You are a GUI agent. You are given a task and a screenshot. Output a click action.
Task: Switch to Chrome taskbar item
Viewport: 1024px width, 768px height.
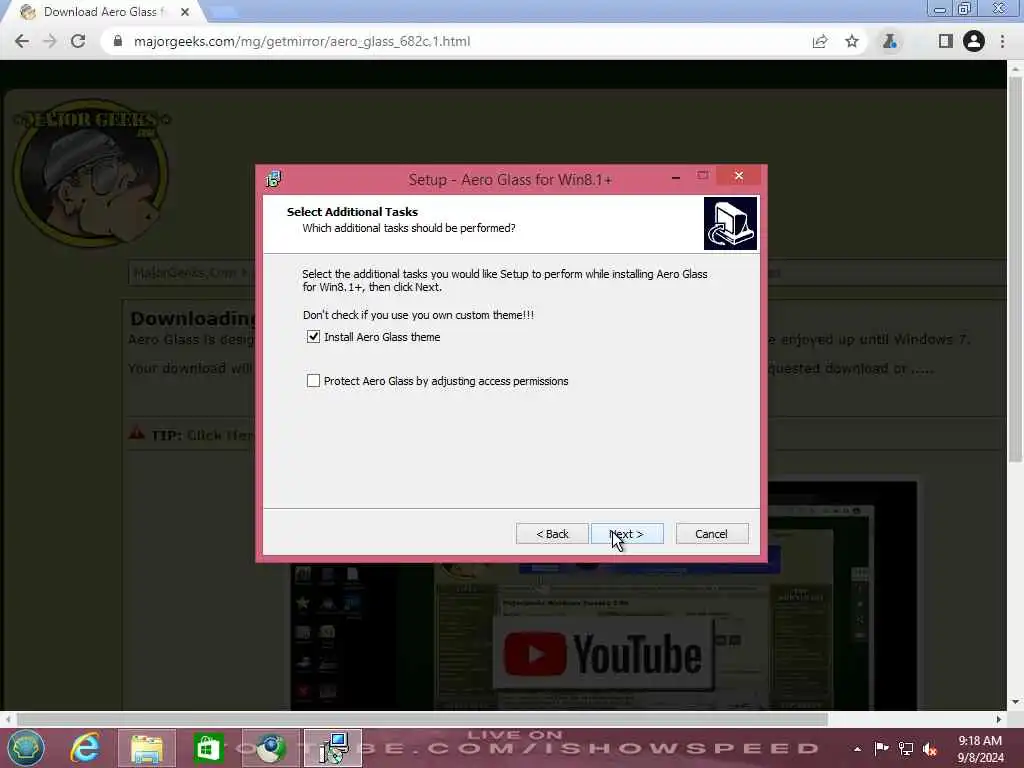(270, 748)
